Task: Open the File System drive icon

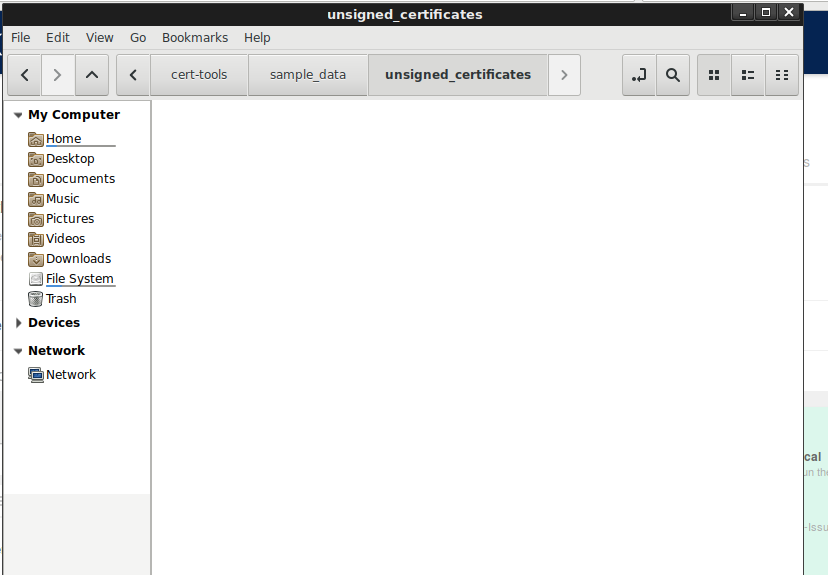Action: click(x=35, y=279)
